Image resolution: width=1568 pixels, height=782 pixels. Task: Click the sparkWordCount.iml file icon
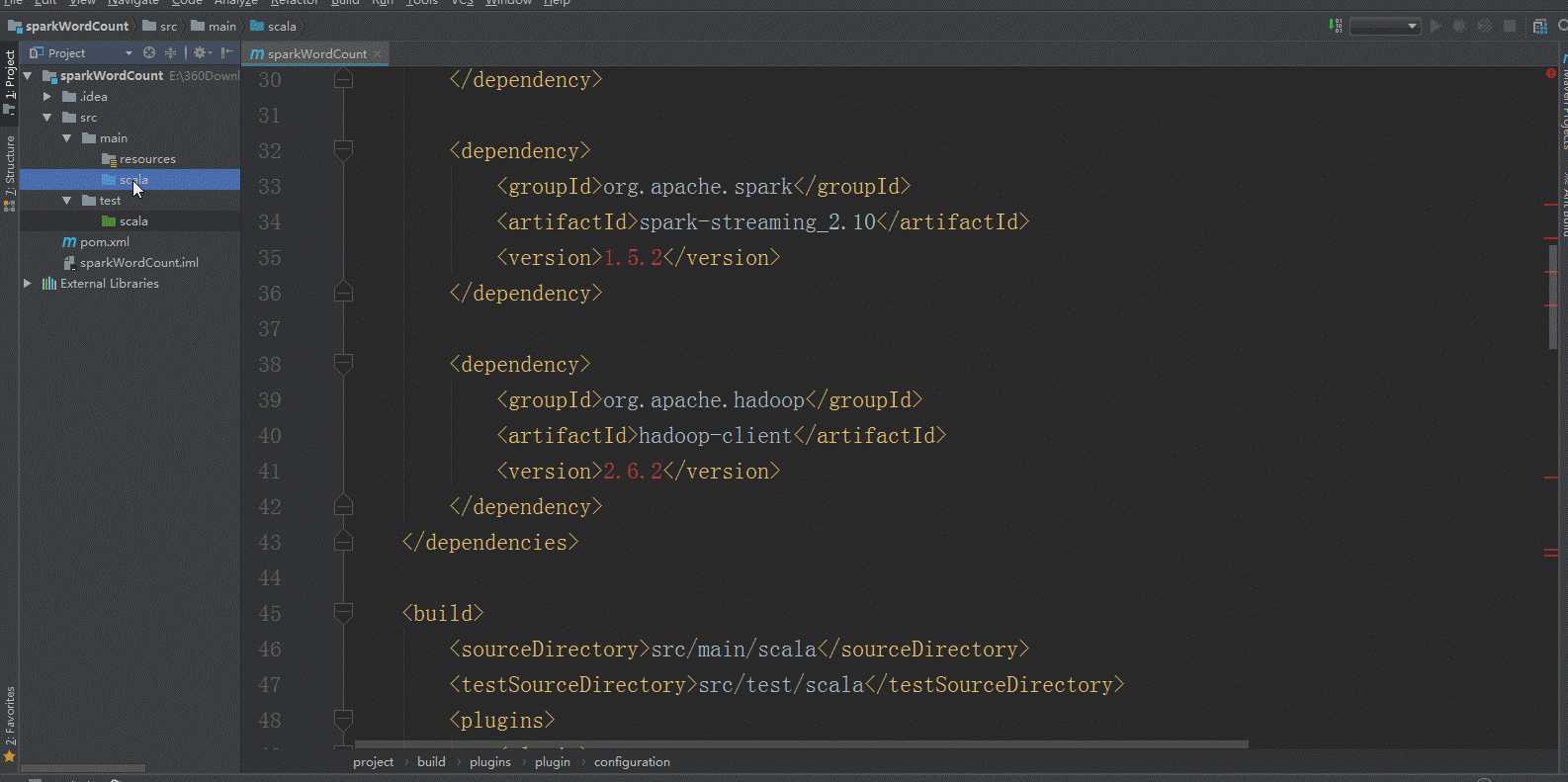69,263
